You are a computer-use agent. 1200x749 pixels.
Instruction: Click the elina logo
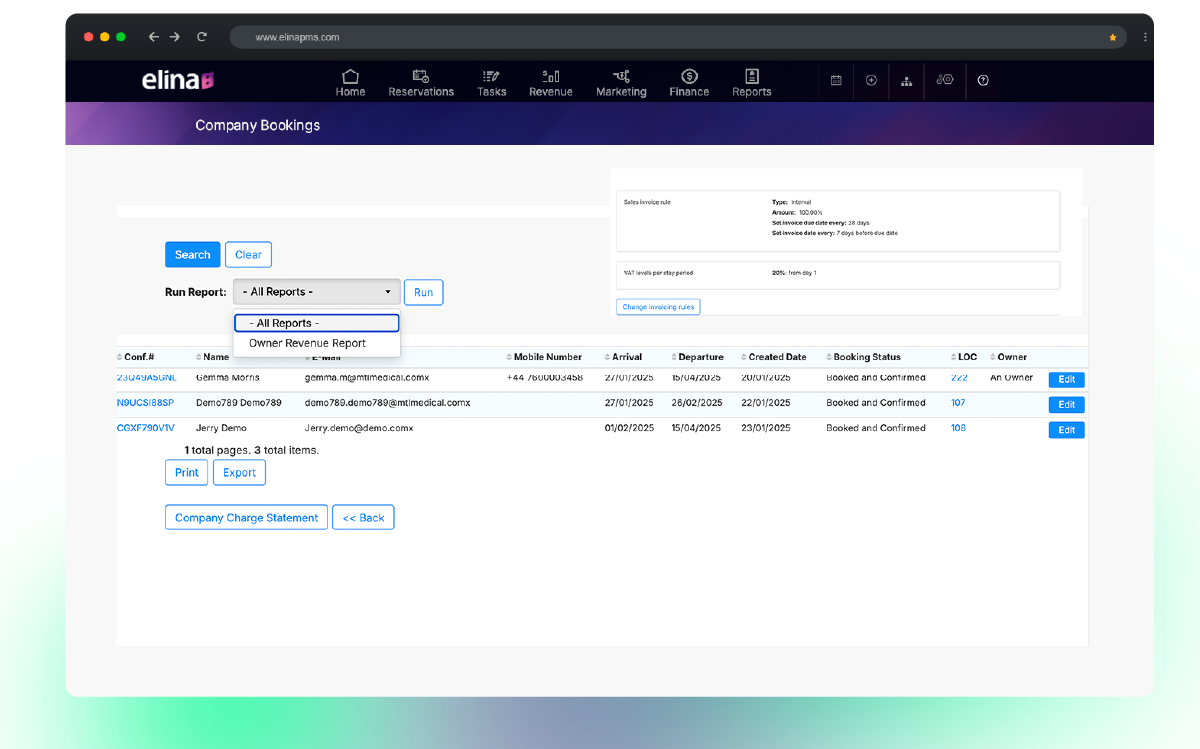tap(178, 81)
